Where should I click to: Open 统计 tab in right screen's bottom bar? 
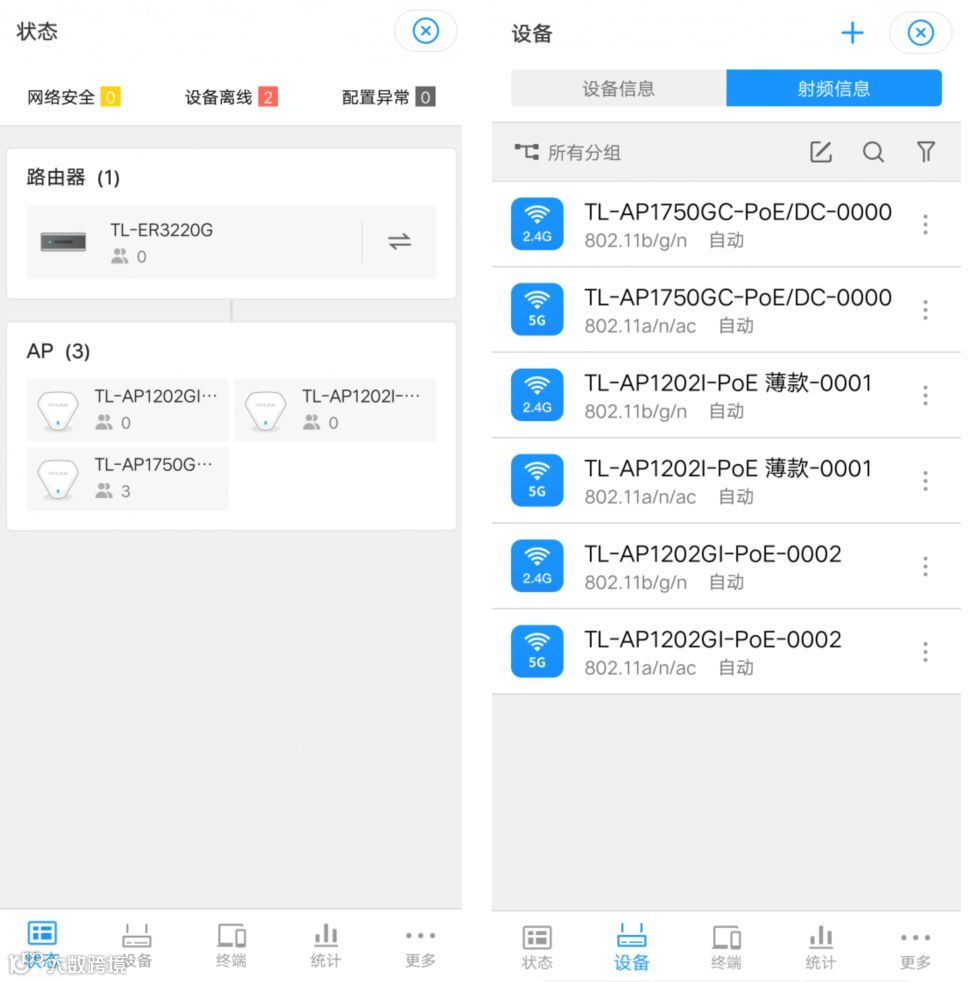[x=821, y=948]
